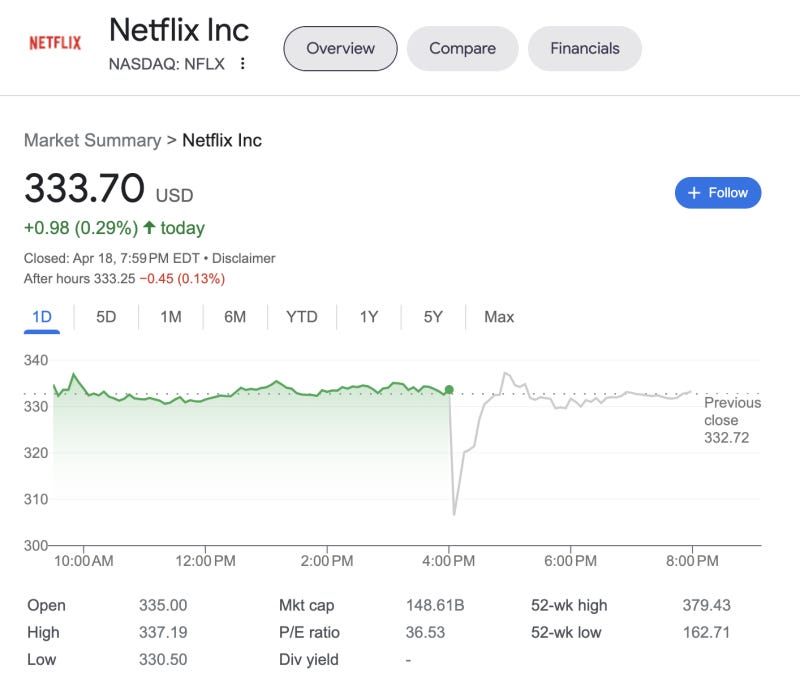This screenshot has width=800, height=683.
Task: Click the 4:00 PM axis label
Action: click(x=448, y=561)
